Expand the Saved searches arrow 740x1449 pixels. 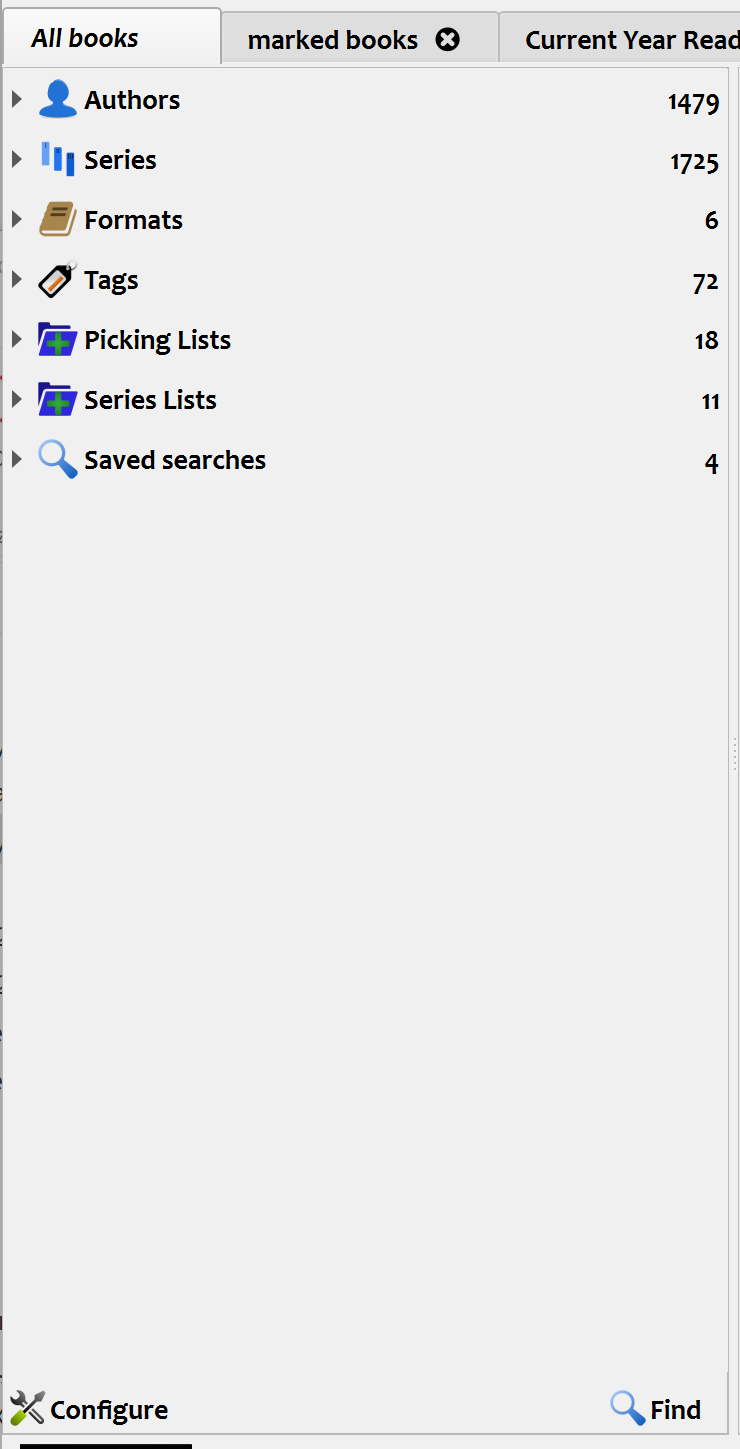pos(16,459)
